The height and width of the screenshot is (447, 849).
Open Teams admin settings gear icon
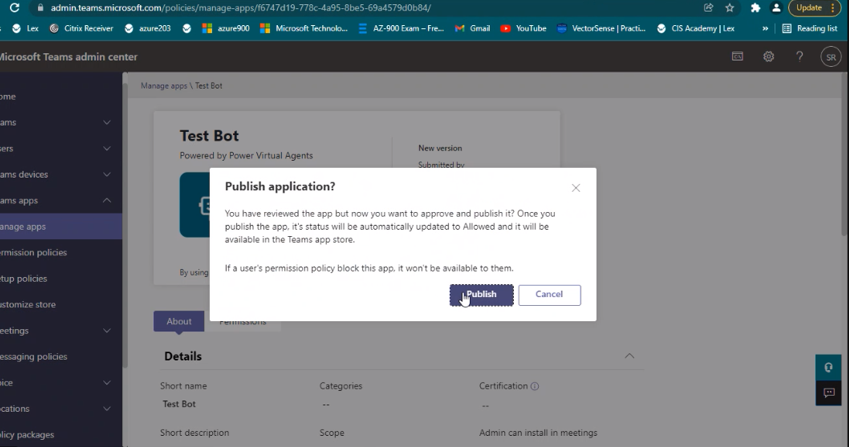tap(768, 56)
